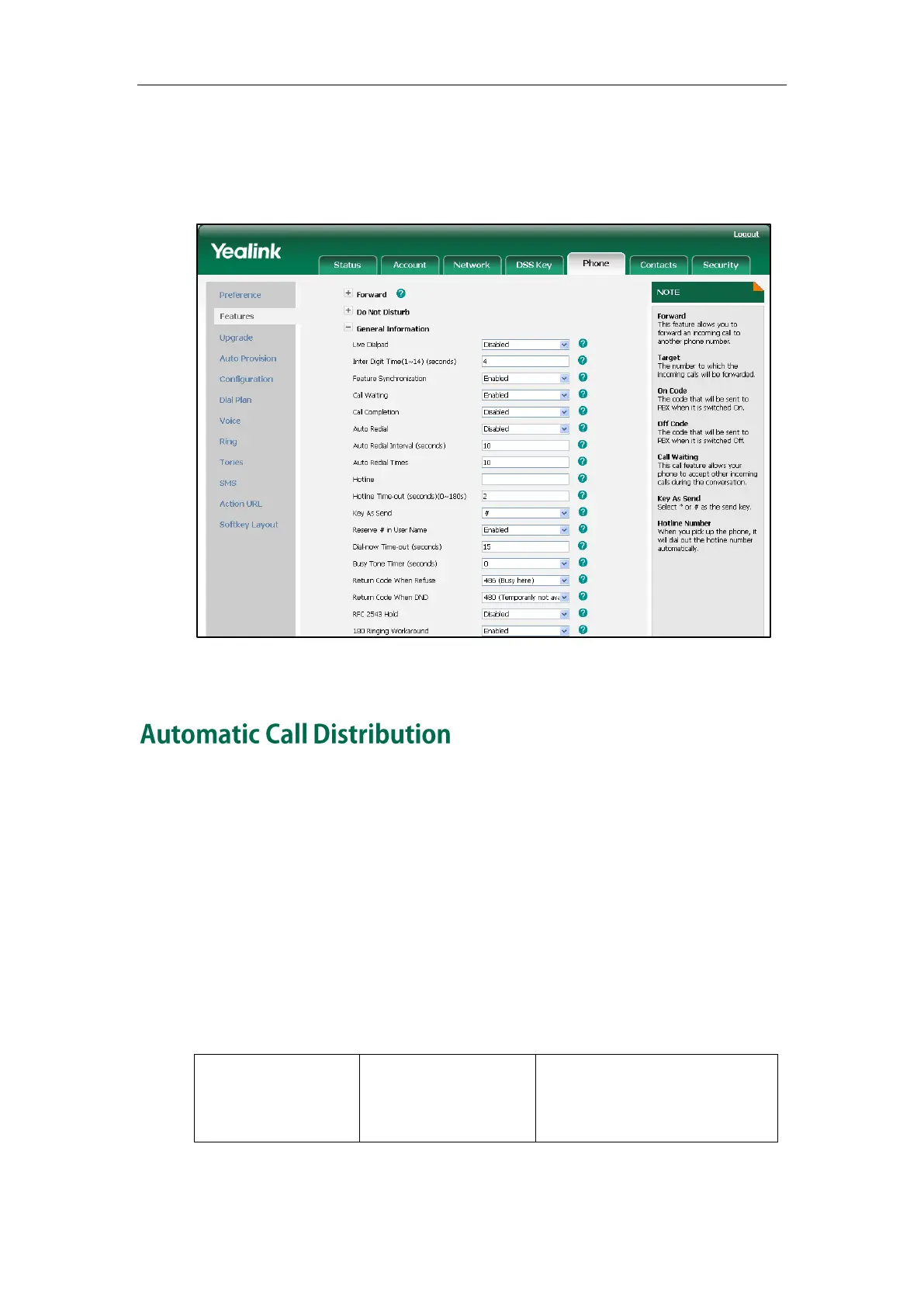Click the help icon next to Forward
924x1307 pixels.
pyautogui.click(x=400, y=293)
